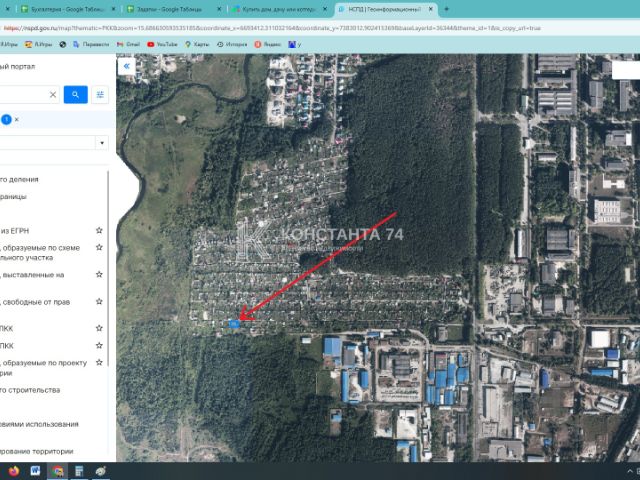
Task: Click the layer list vertical scrollbar
Action: [108, 269]
